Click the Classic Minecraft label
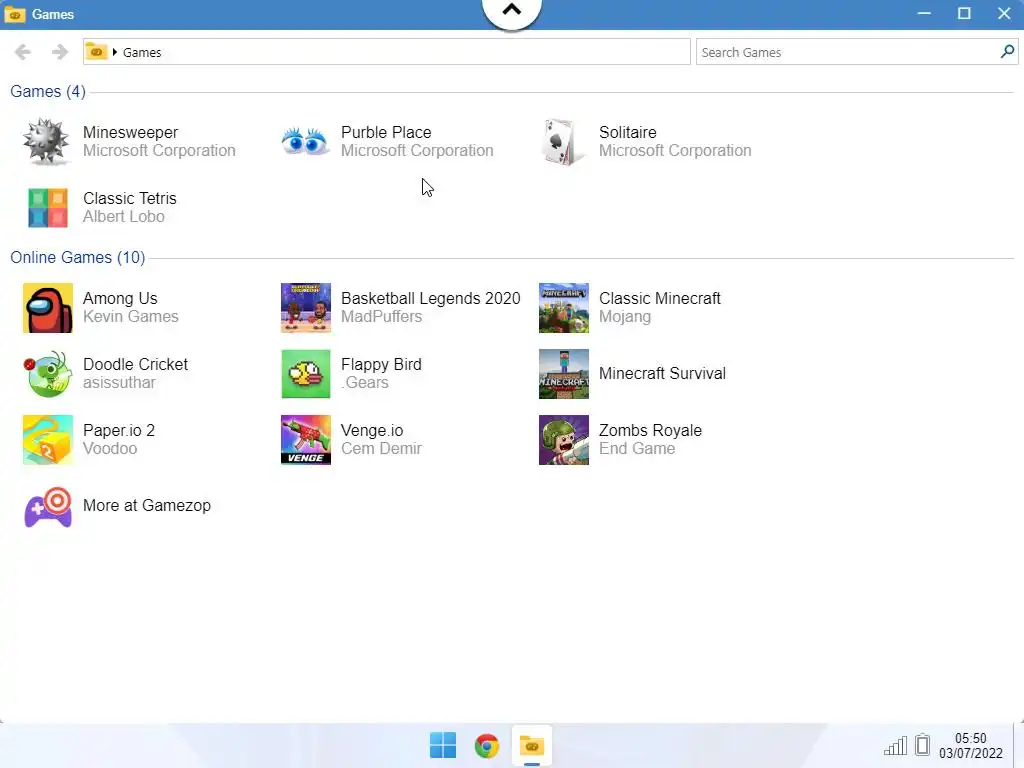Screen dimensions: 1024x768 point(660,298)
